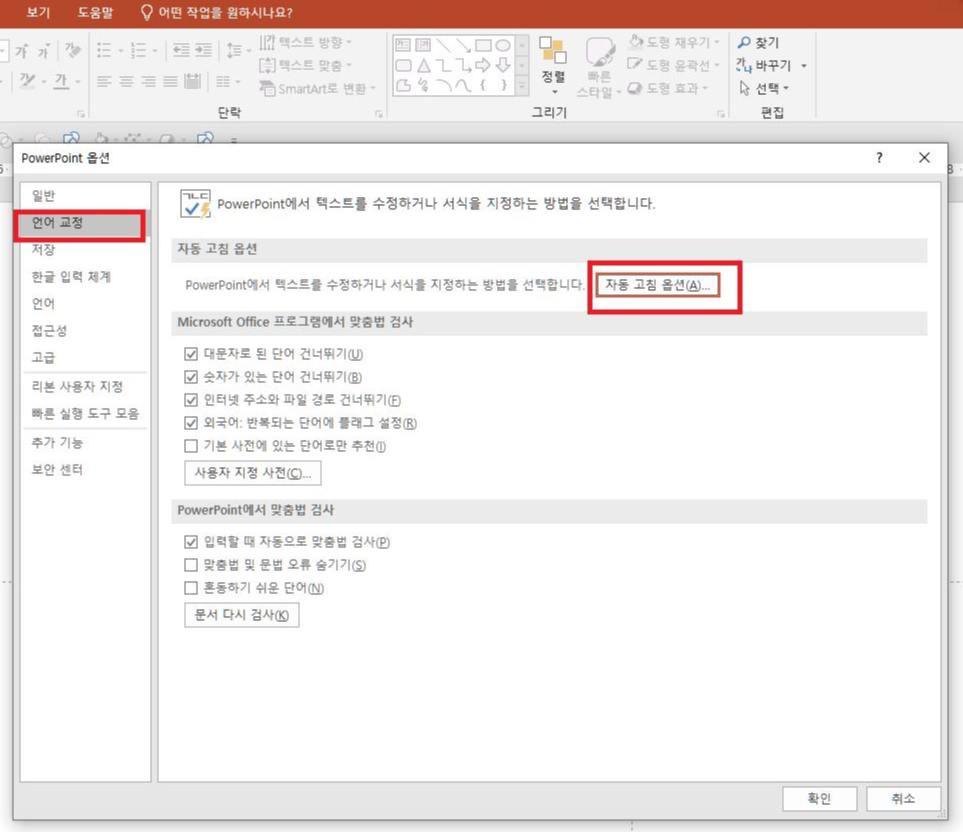The height and width of the screenshot is (832, 963).
Task: Select the rectangle shape in shapes gallery
Action: tap(483, 45)
